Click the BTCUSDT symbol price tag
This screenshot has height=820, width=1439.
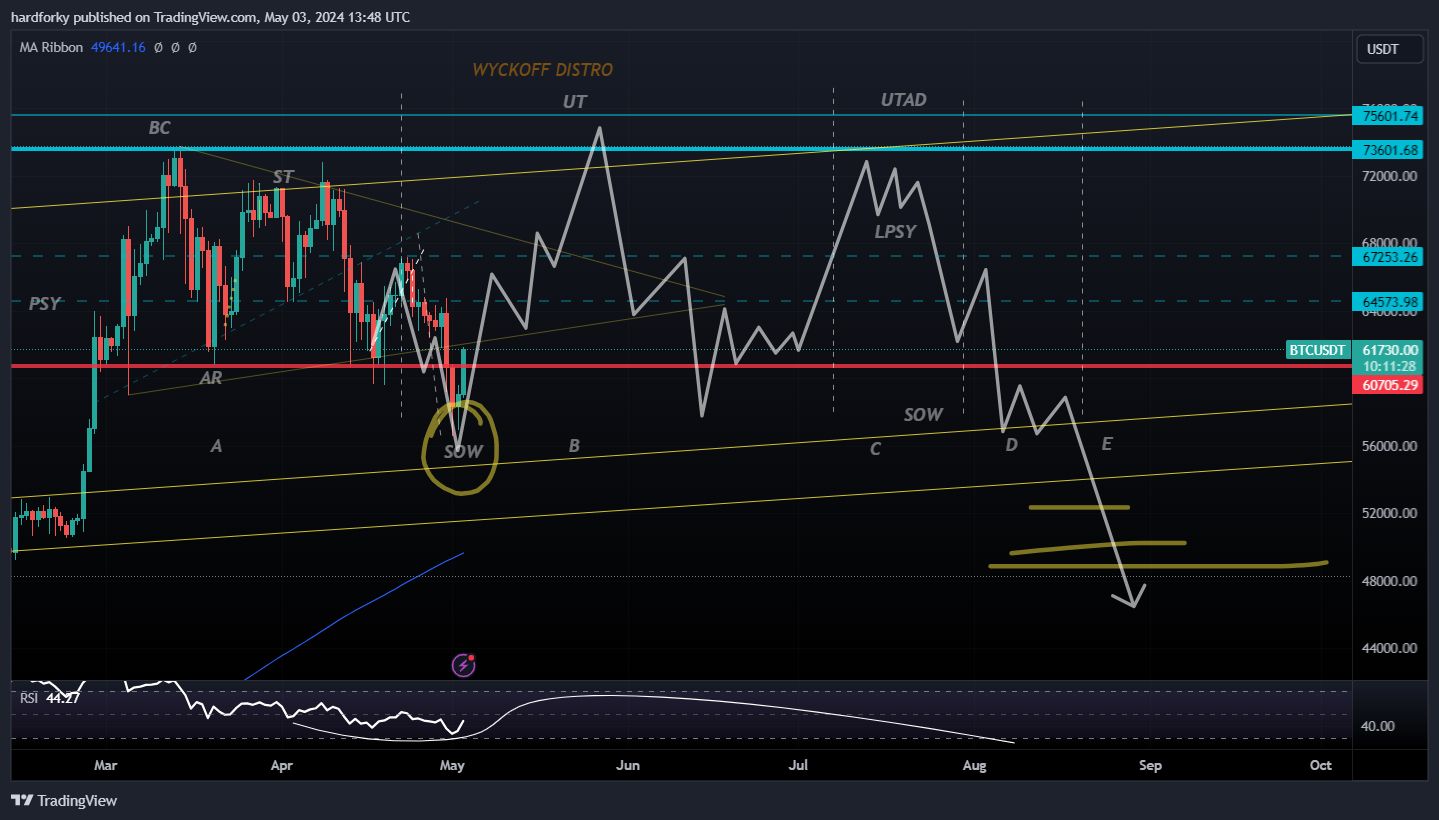pyautogui.click(x=1317, y=350)
